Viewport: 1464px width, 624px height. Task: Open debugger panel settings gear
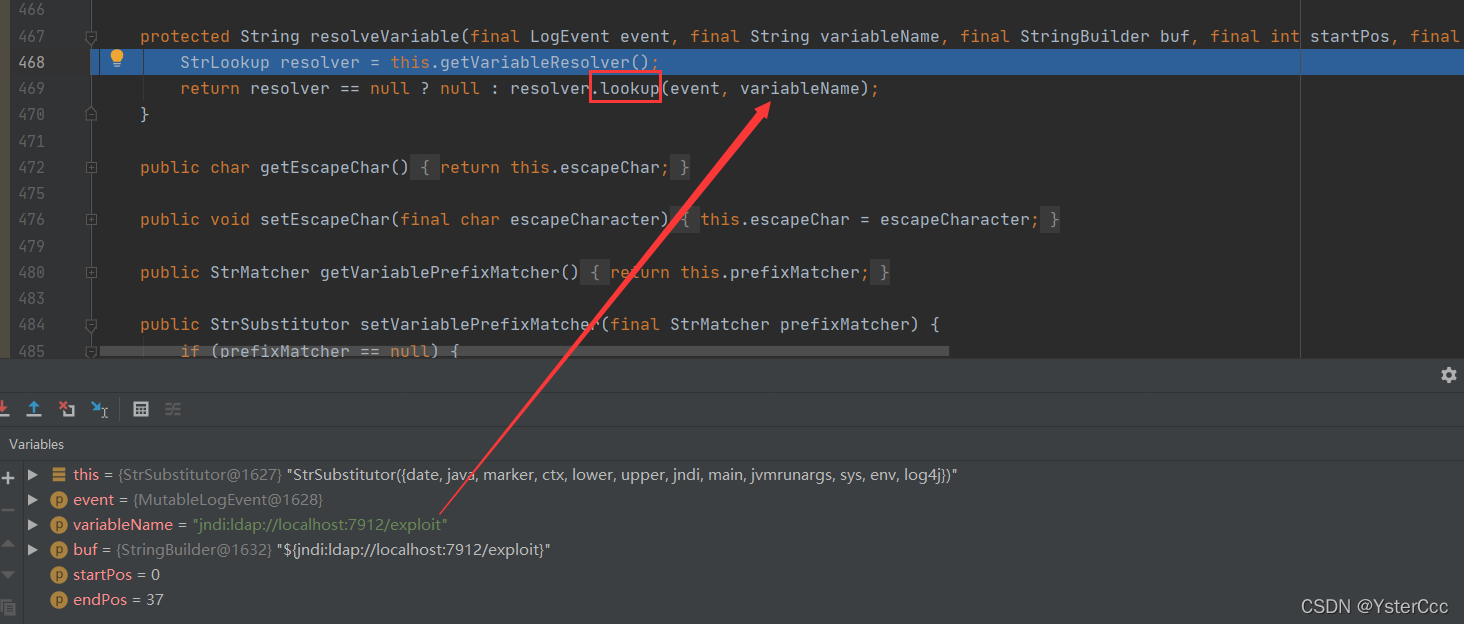tap(1448, 375)
